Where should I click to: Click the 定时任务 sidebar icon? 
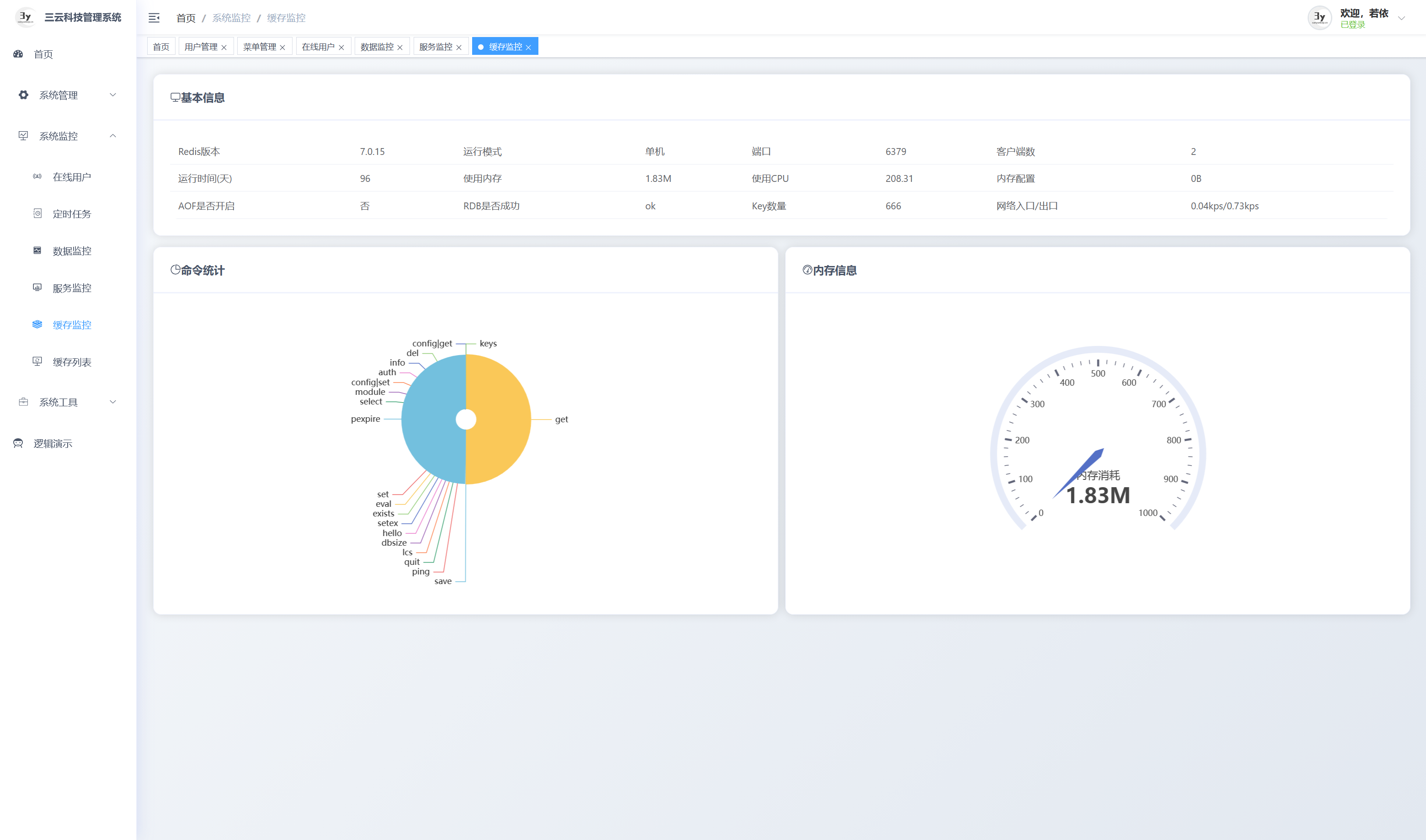37,213
